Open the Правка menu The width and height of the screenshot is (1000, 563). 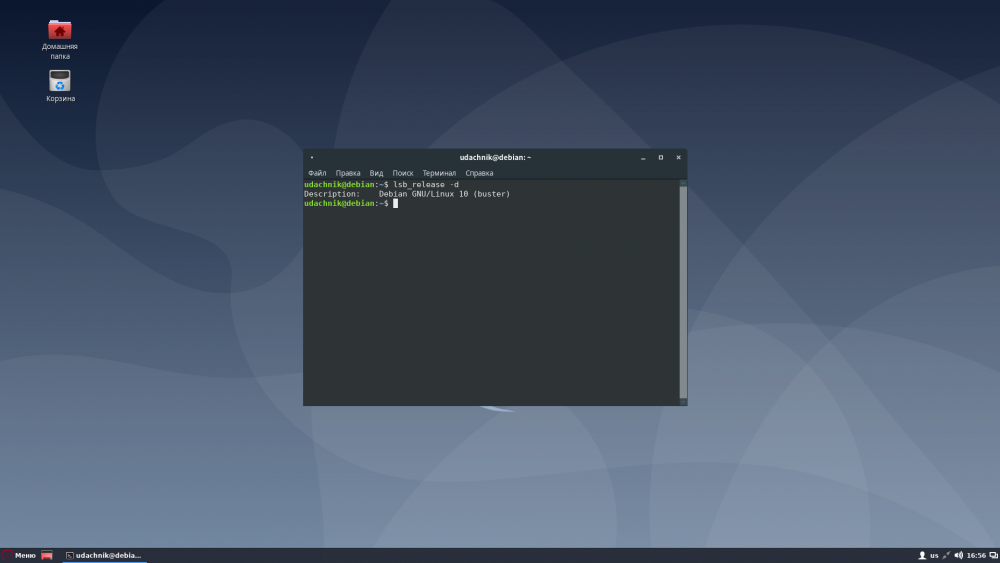(348, 173)
